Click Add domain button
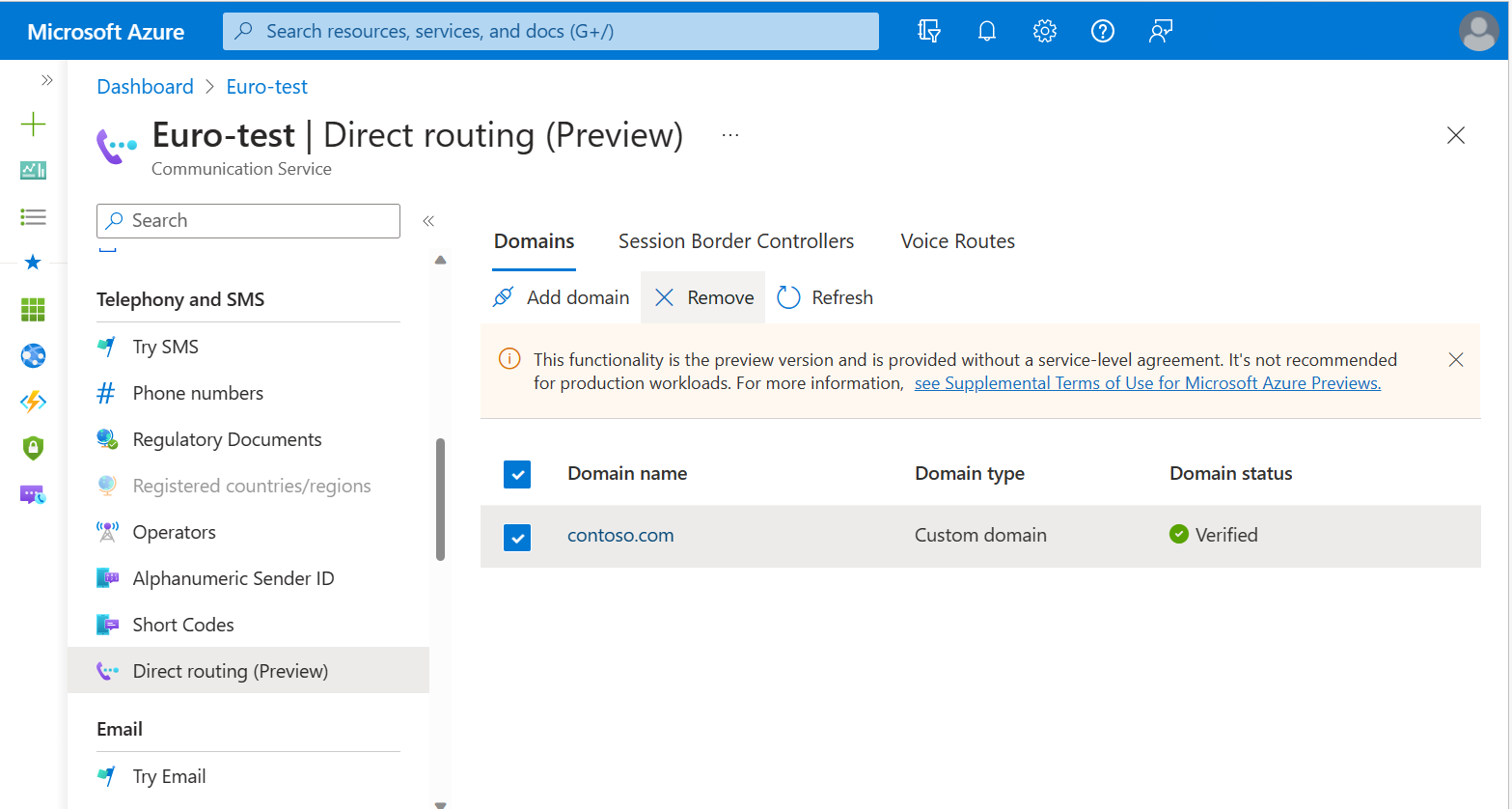 561,297
